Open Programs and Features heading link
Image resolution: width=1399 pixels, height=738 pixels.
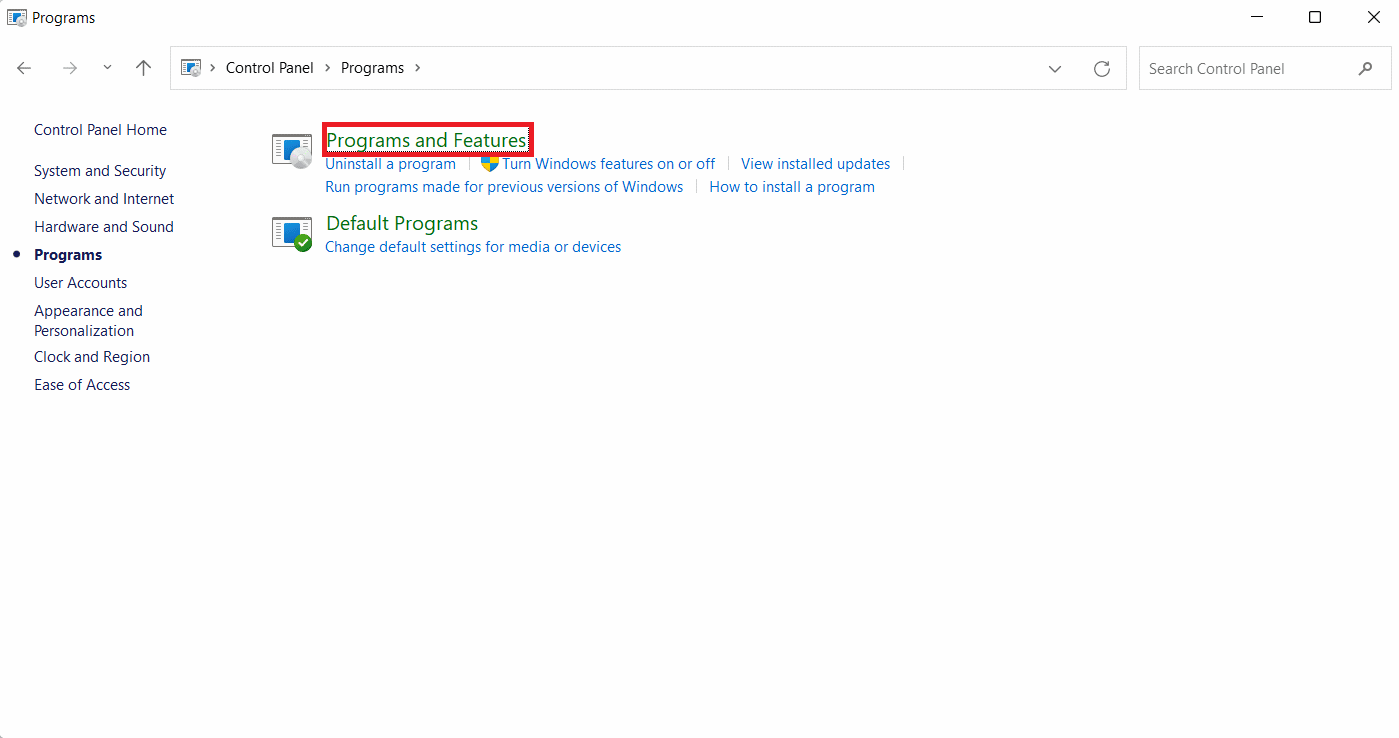pyautogui.click(x=427, y=140)
